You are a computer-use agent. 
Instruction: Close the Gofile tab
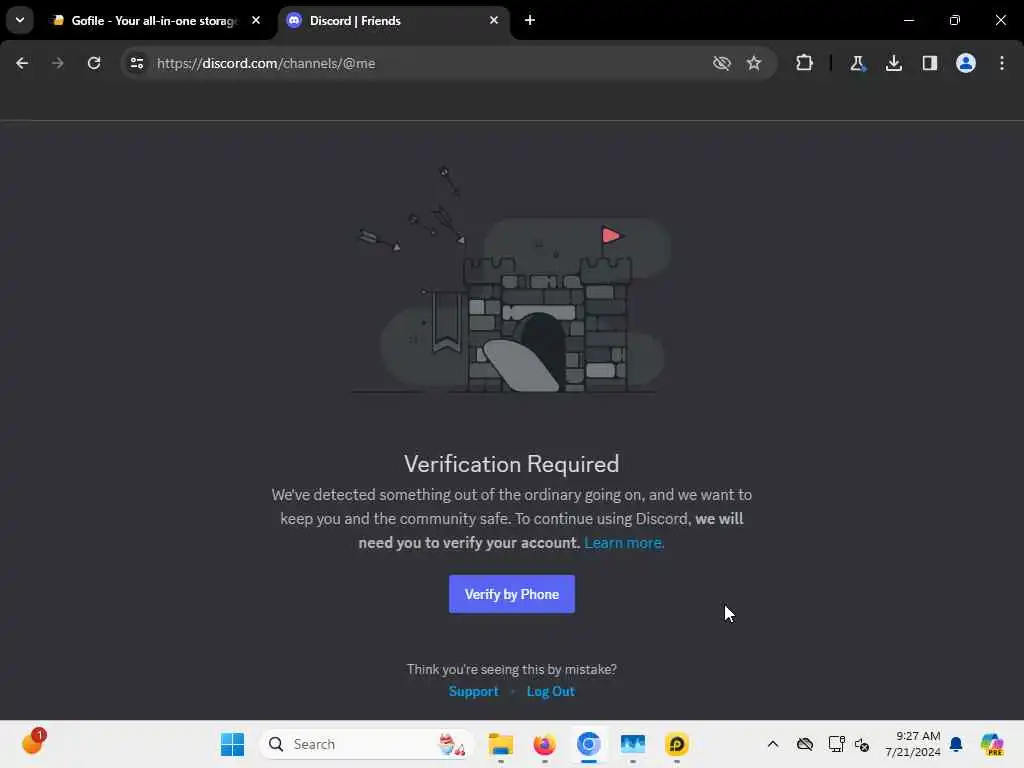(256, 20)
